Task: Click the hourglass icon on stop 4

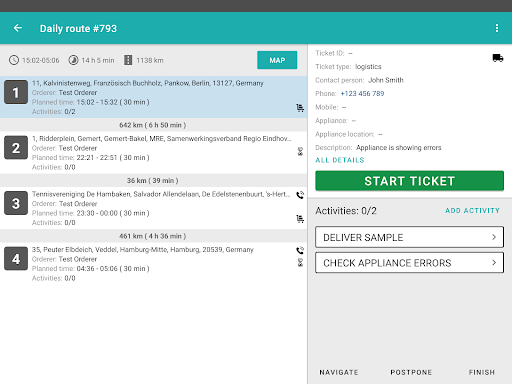Action: [300, 262]
